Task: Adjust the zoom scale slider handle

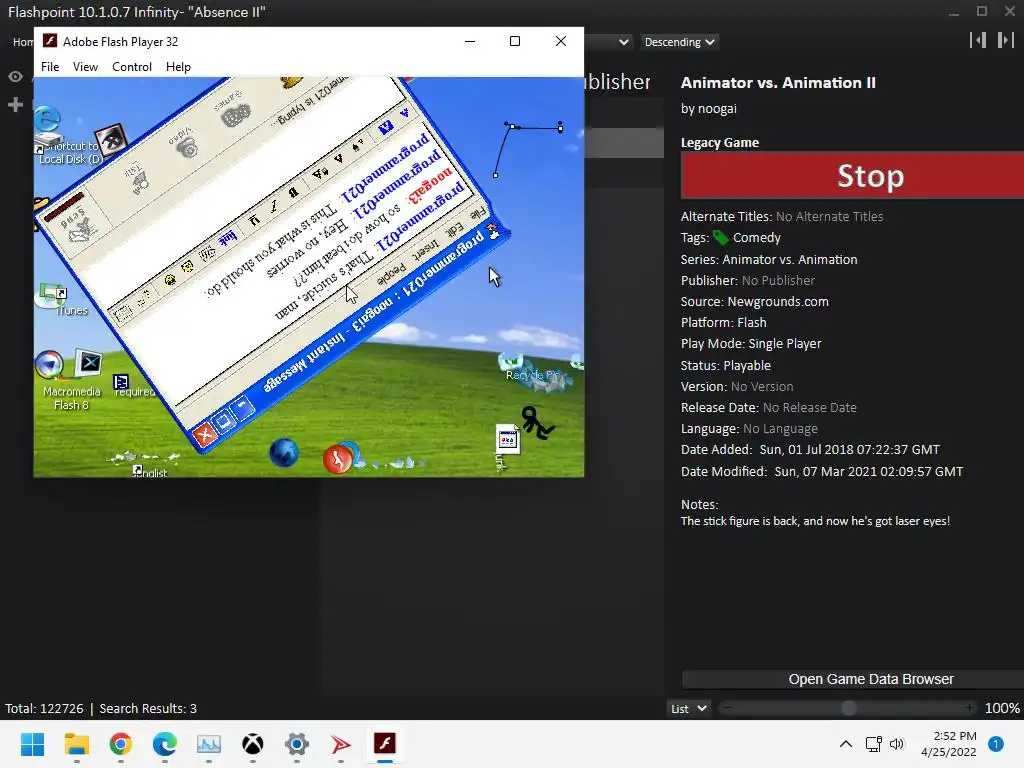Action: (848, 709)
